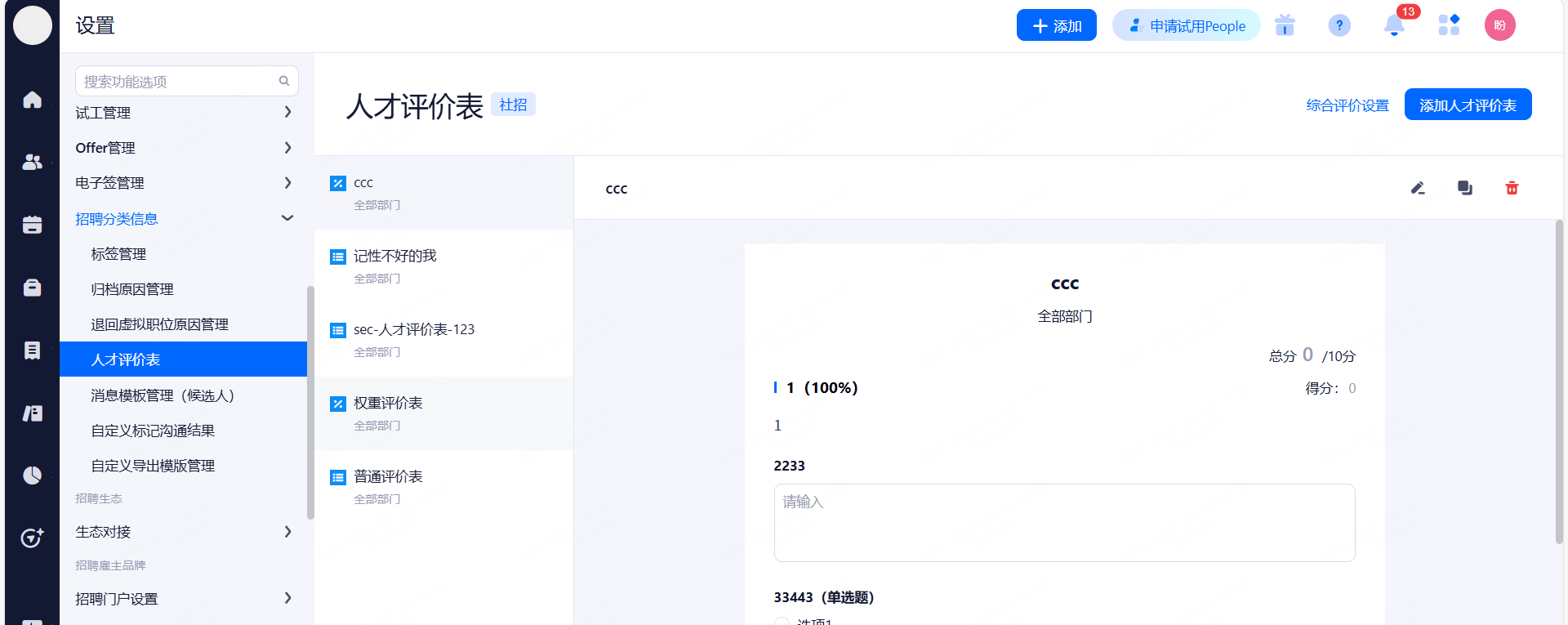1568x625 pixels.
Task: Expand the 生态对接 menu section
Action: (x=184, y=532)
